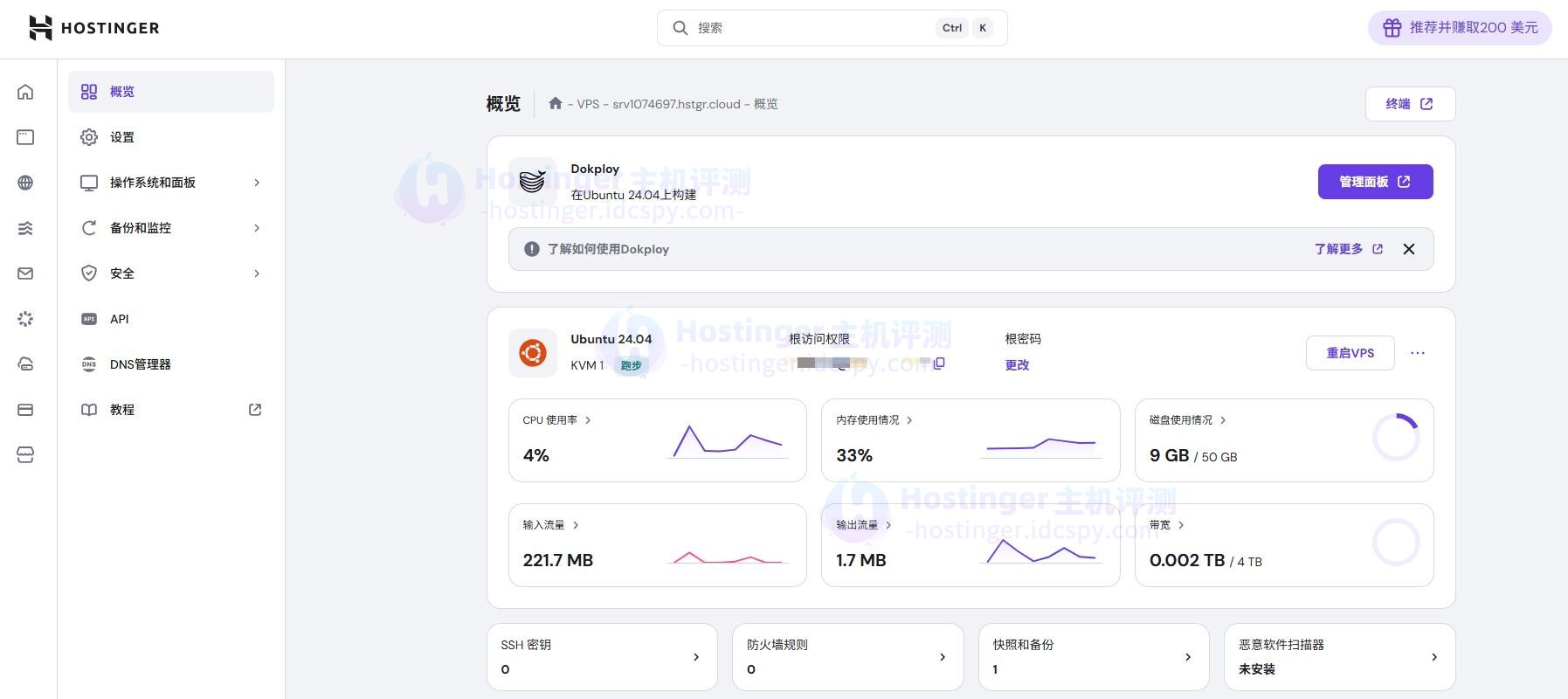Click the disk usage circular progress indicator

click(x=1395, y=438)
